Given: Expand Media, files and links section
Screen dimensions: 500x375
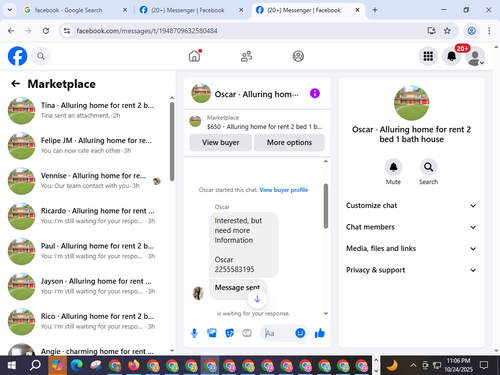Looking at the screenshot, I should (411, 249).
